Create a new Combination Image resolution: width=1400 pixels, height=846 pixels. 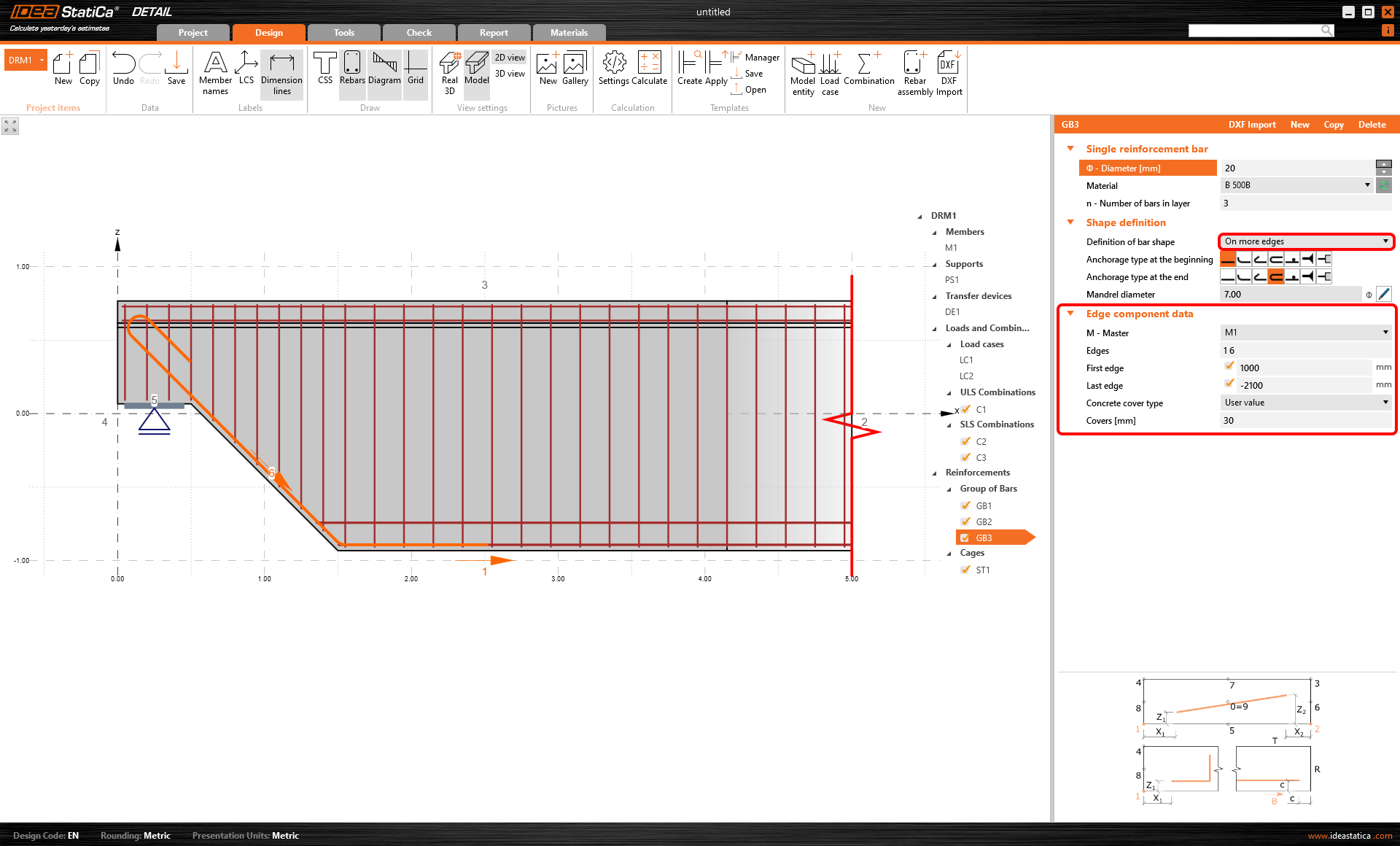pos(868,69)
